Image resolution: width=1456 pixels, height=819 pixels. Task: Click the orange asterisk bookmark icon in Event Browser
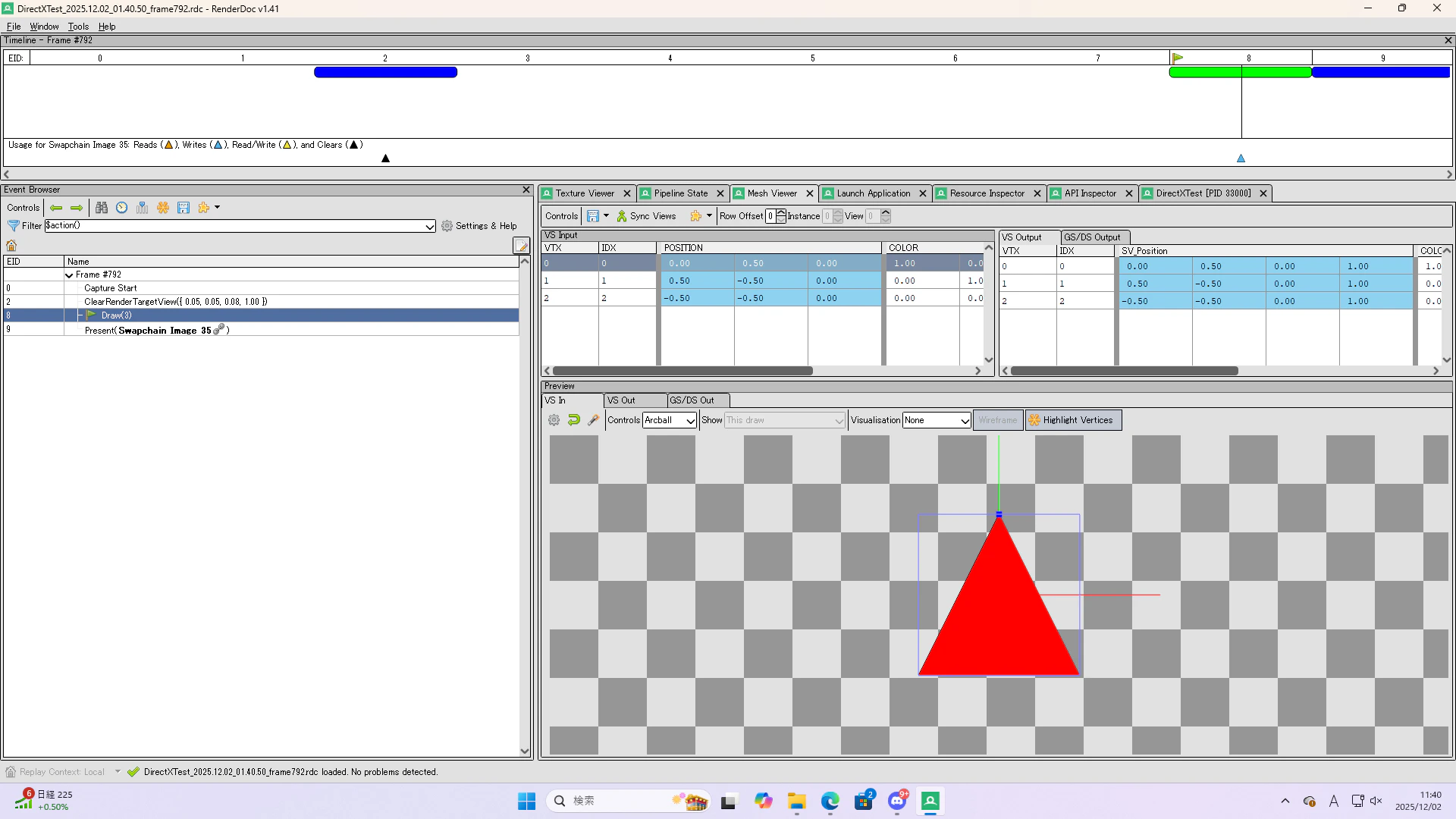coord(162,208)
